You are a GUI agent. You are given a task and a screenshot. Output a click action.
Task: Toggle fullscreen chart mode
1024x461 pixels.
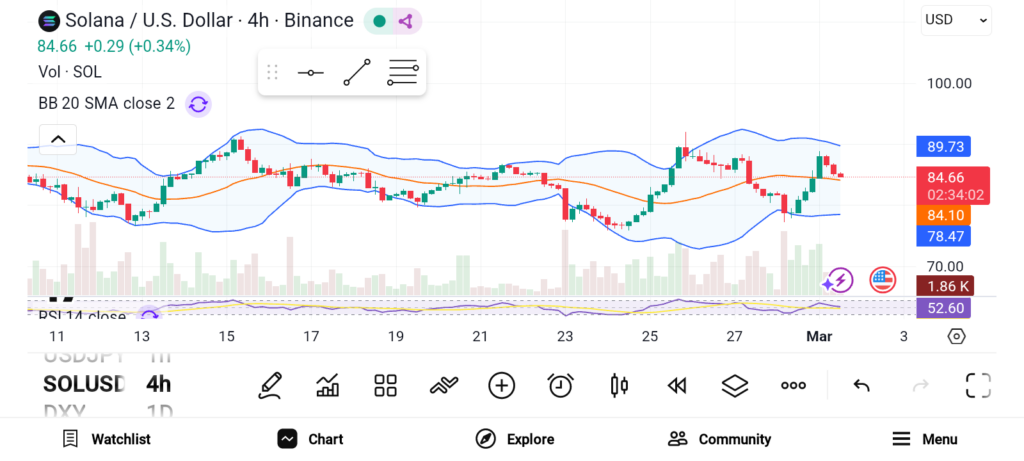pyautogui.click(x=977, y=385)
